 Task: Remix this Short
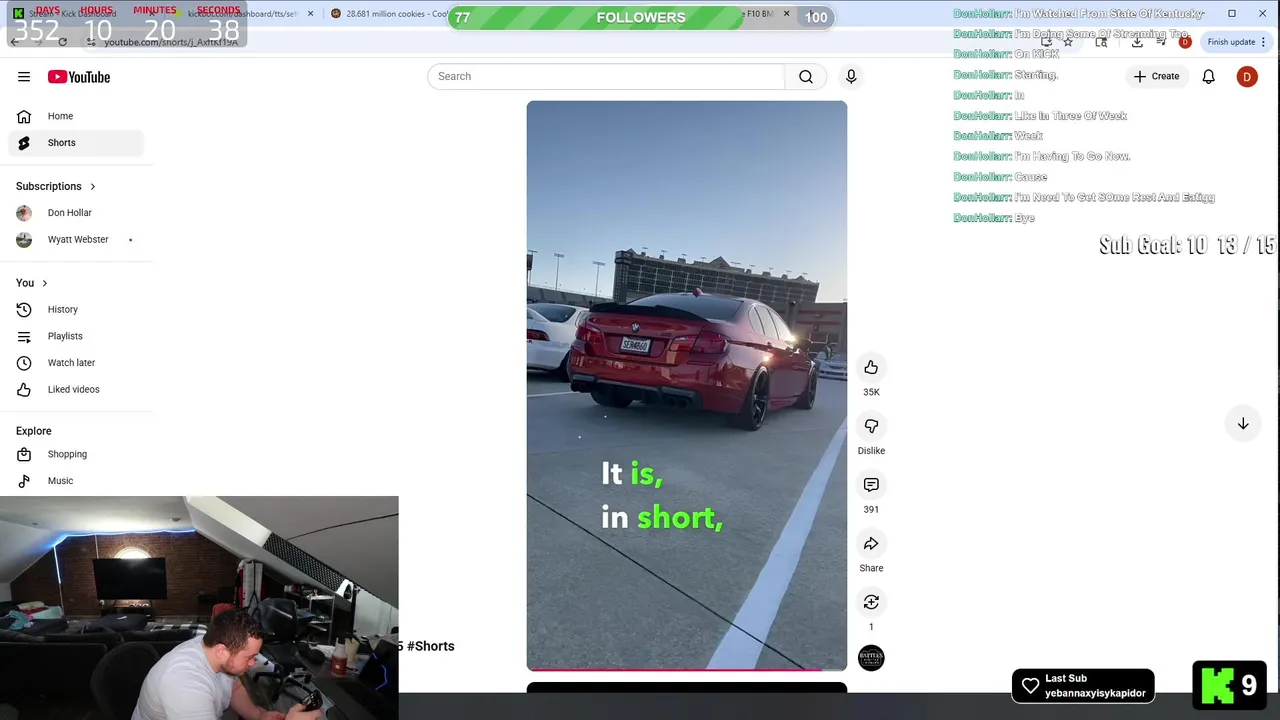click(x=871, y=602)
